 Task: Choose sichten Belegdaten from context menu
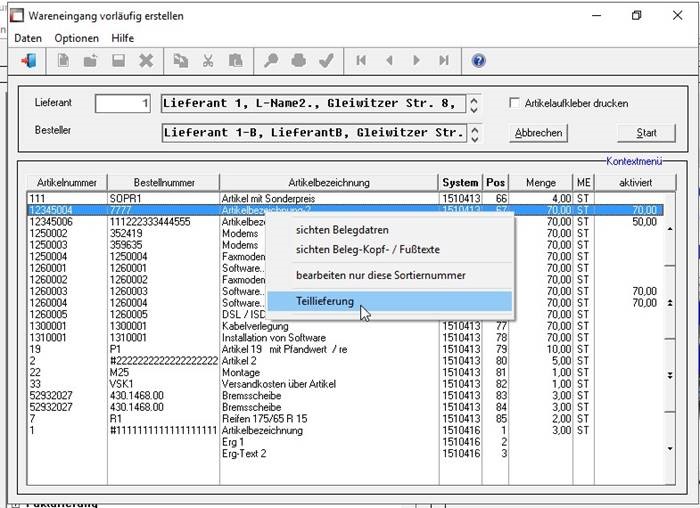342,230
